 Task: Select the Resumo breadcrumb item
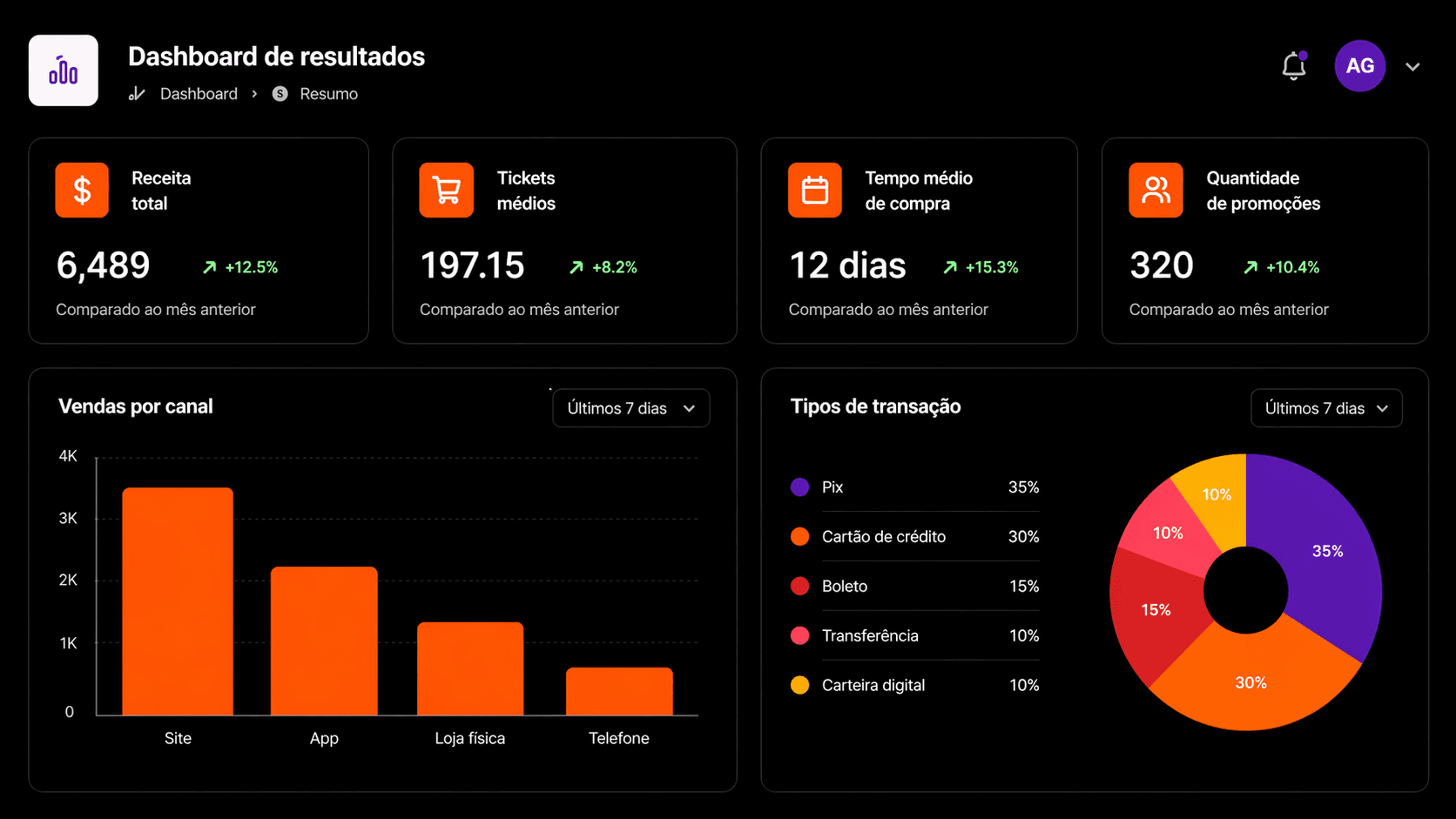(x=328, y=93)
